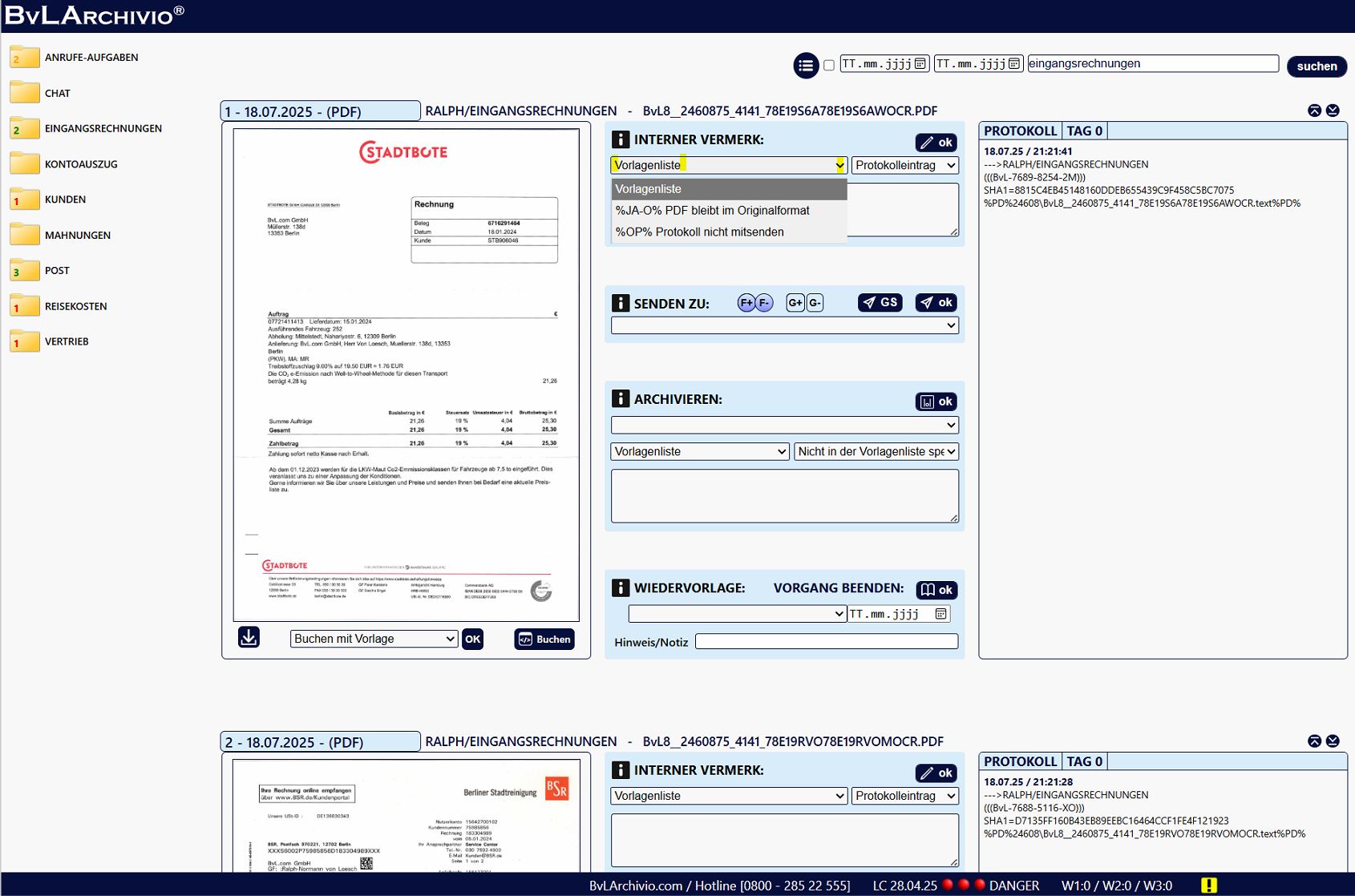
Task: Click the list view icon beside search
Action: (x=806, y=66)
